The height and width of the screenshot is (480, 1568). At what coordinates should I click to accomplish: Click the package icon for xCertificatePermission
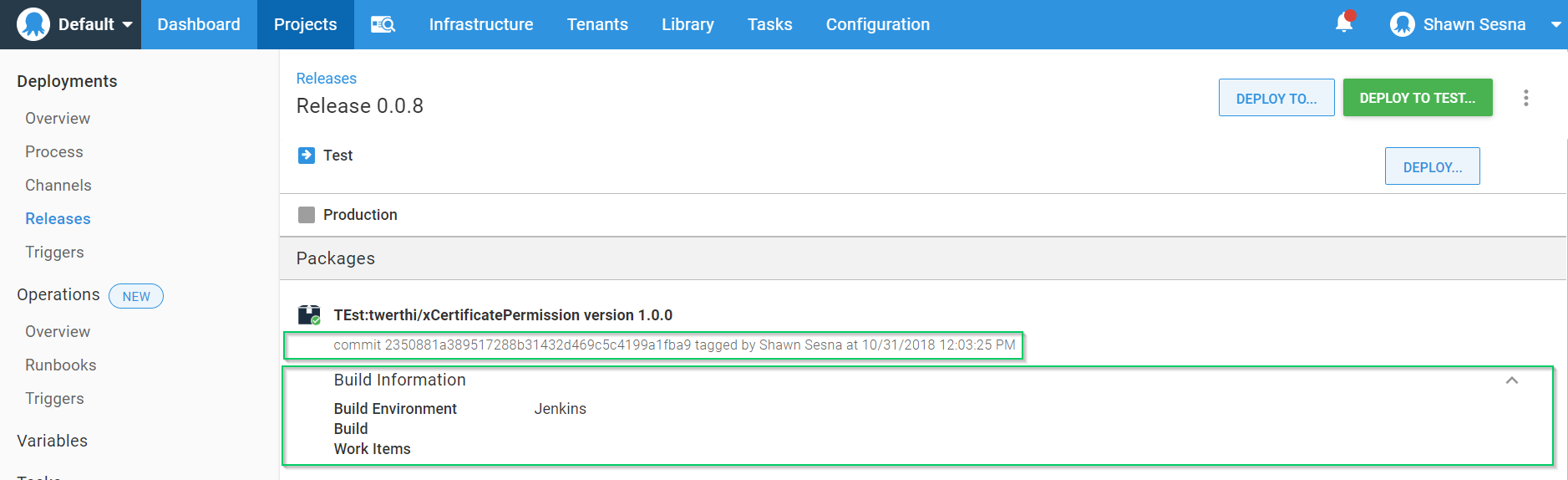point(309,315)
